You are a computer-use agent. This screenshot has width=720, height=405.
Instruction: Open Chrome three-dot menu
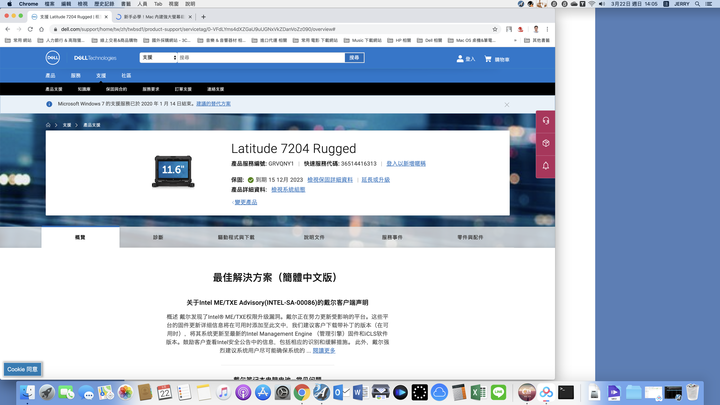[547, 29]
